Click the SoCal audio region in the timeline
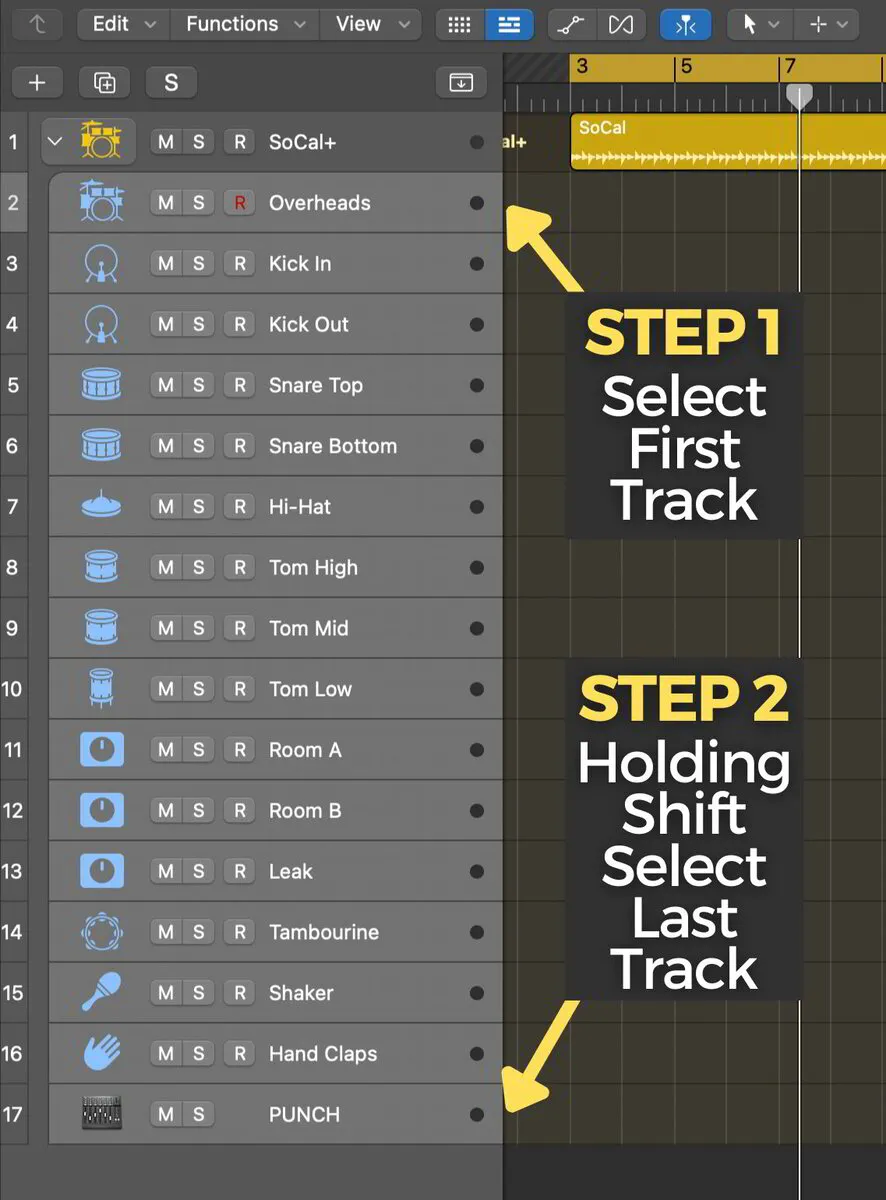 700,142
